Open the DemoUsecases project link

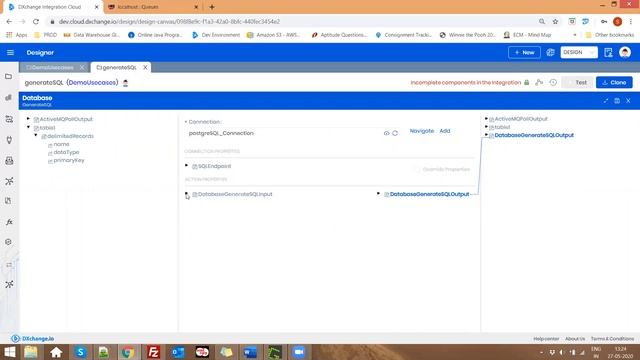(92, 82)
